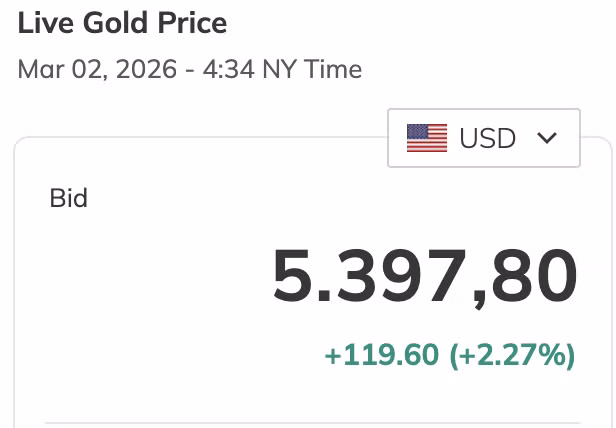Click the US flag icon
The image size is (616, 428).
tap(427, 138)
